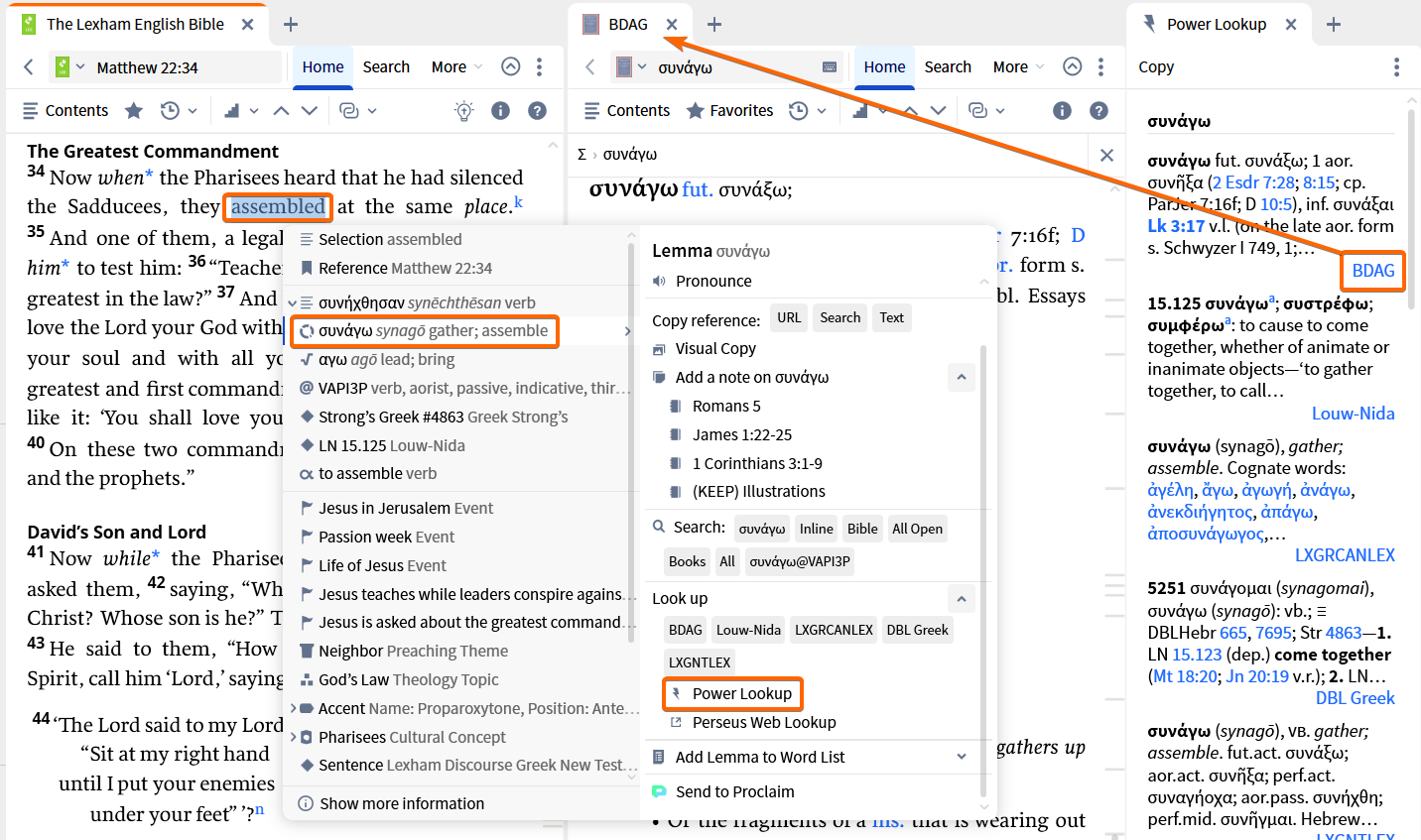This screenshot has width=1421, height=840.
Task: Click the συνάγω search input in BDAG
Action: (734, 66)
